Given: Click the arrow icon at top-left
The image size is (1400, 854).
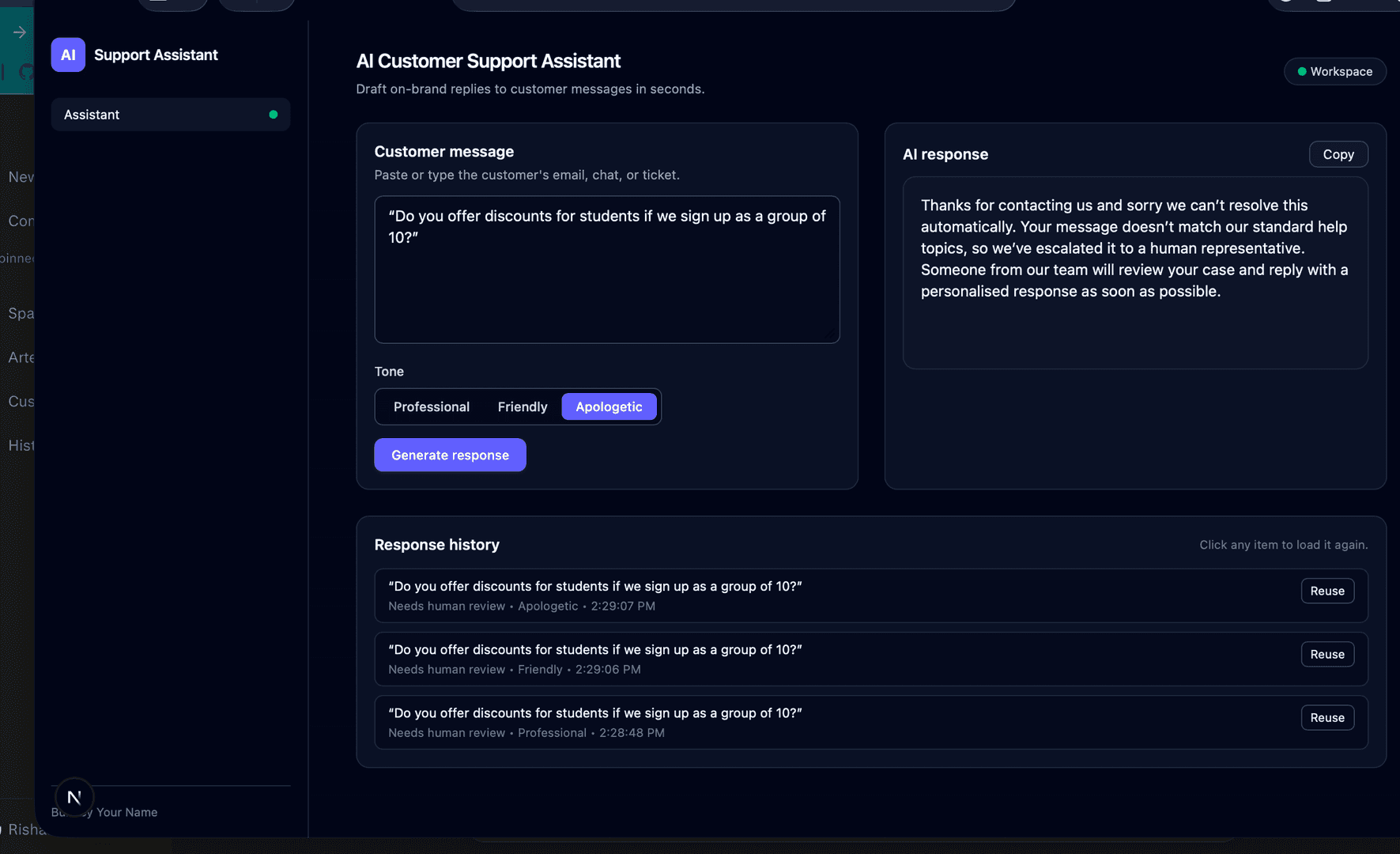Looking at the screenshot, I should pos(20,32).
